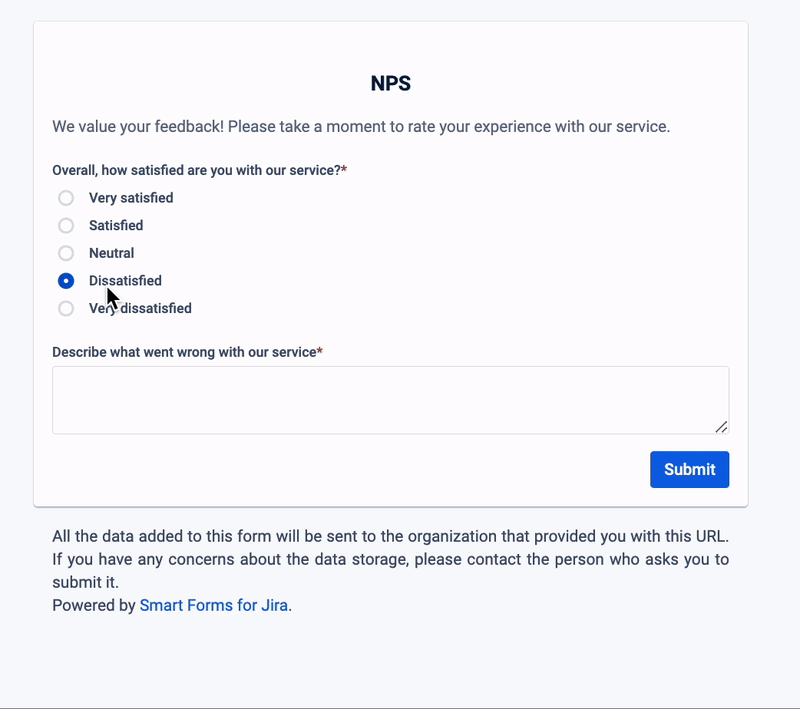
Task: Click the 'Very satisfied' label text
Action: tap(131, 198)
